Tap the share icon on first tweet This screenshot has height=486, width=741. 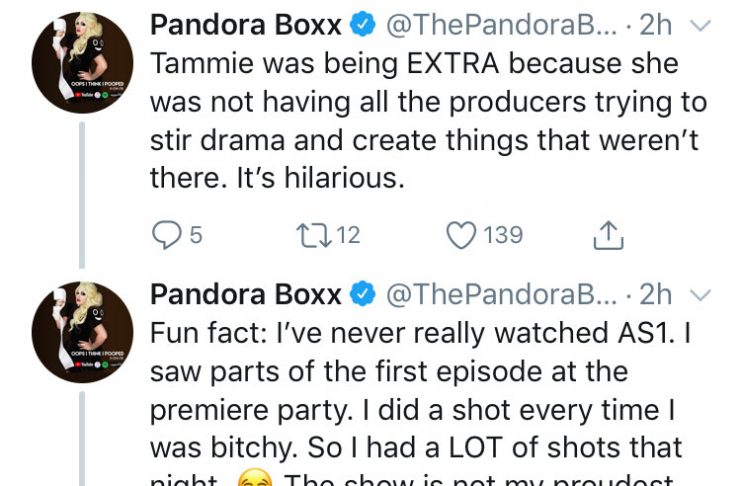point(609,235)
